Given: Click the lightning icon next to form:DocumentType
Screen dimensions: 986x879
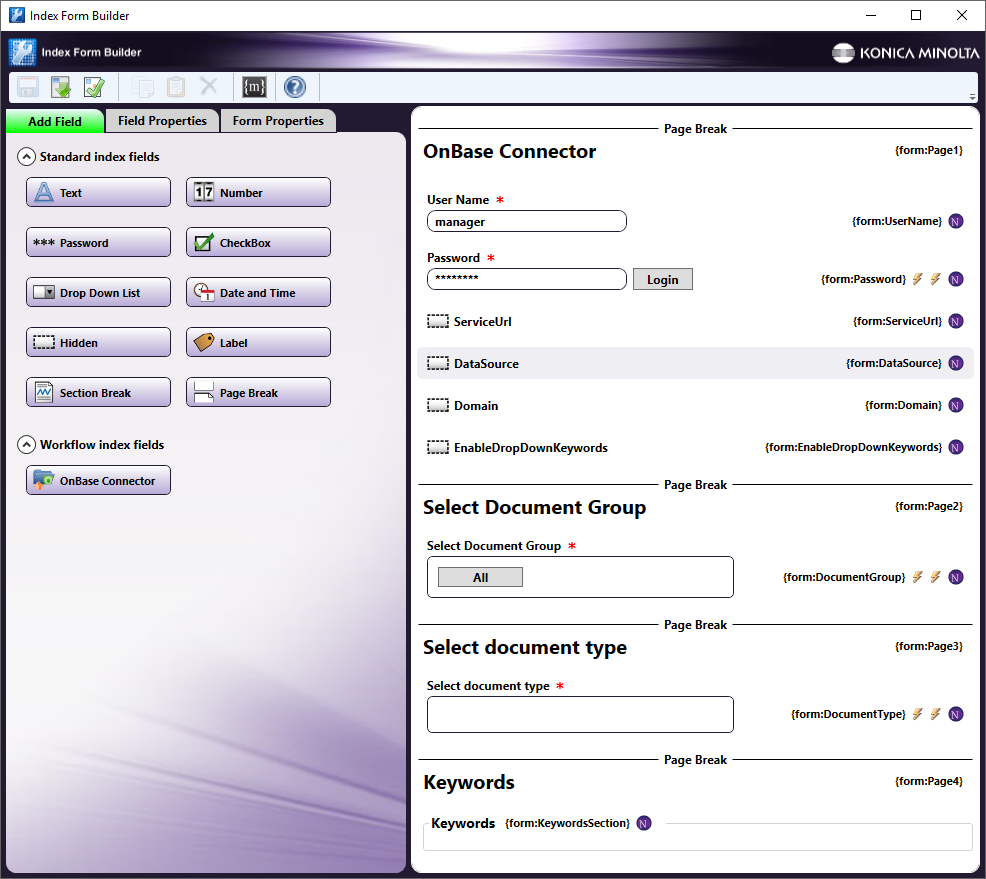Looking at the screenshot, I should tap(918, 714).
